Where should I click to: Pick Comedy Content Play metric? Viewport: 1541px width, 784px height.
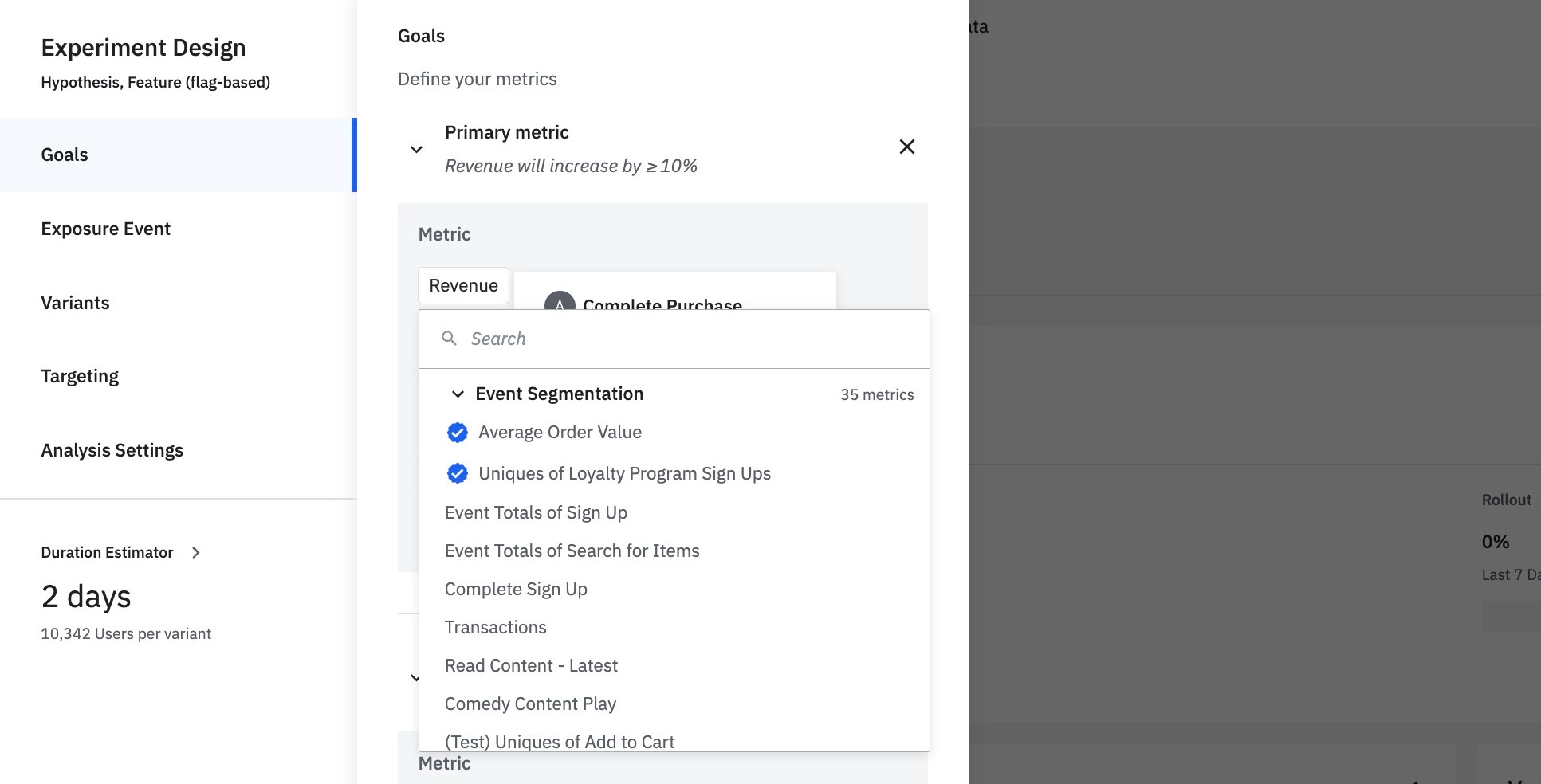(530, 704)
